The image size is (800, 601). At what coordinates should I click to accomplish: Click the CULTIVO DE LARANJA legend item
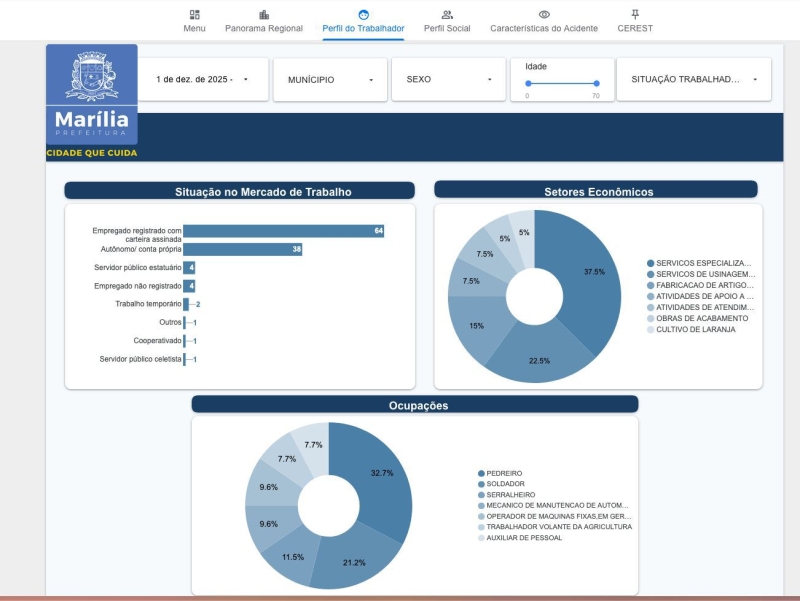(x=695, y=329)
